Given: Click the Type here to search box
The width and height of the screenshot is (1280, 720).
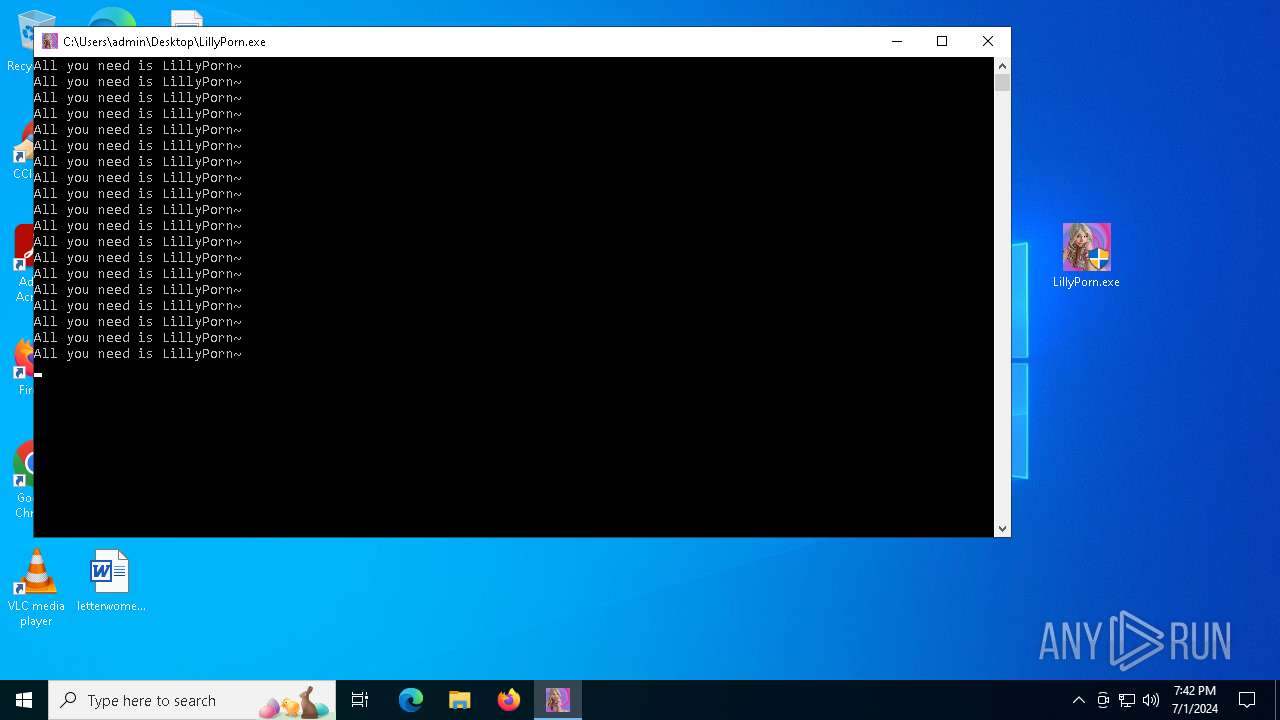Looking at the screenshot, I should 194,700.
